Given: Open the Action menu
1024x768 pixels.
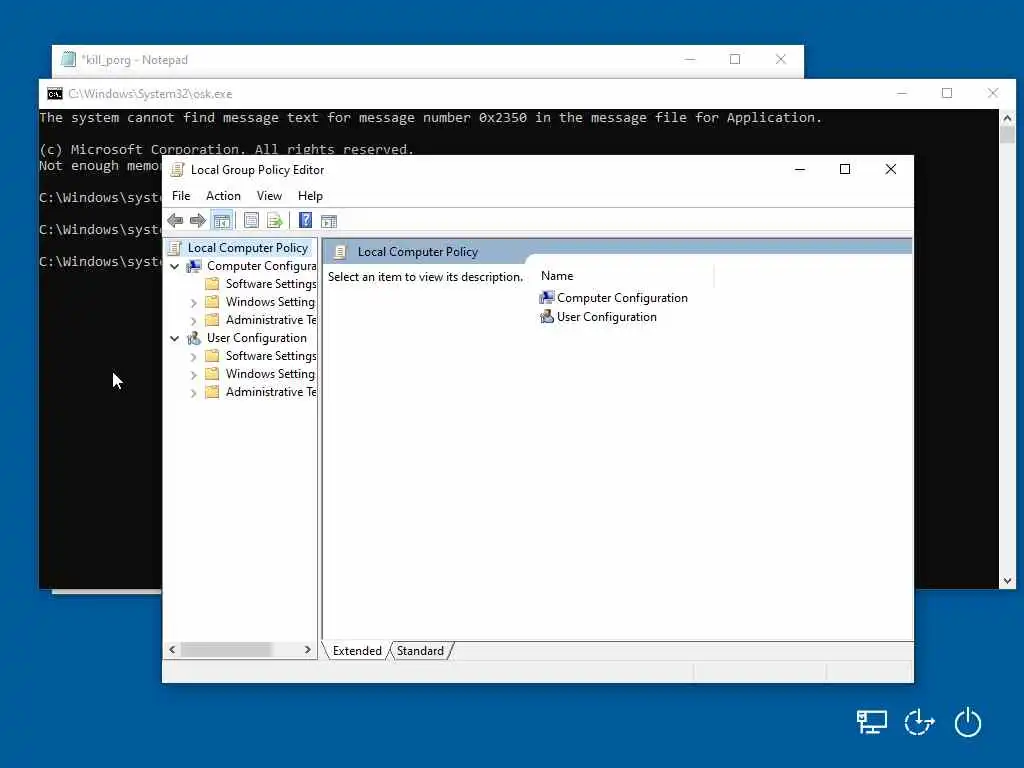Looking at the screenshot, I should (x=223, y=196).
